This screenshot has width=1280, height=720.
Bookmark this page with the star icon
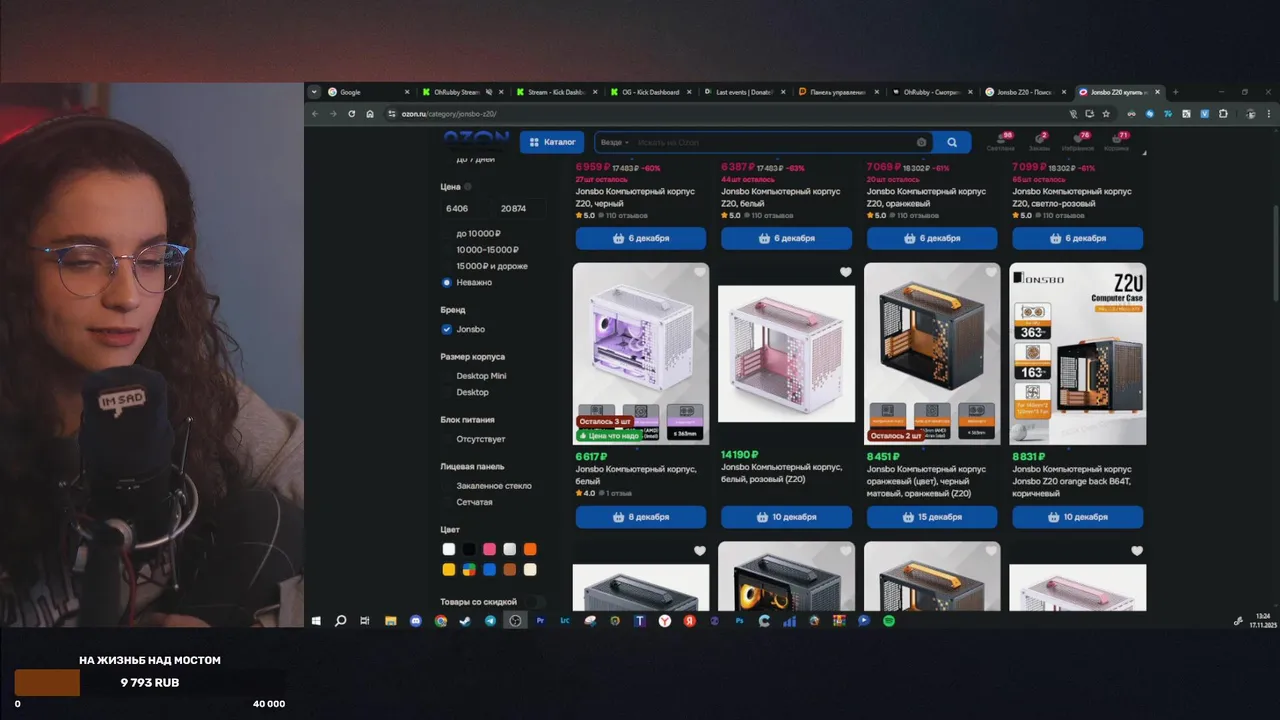(1106, 114)
